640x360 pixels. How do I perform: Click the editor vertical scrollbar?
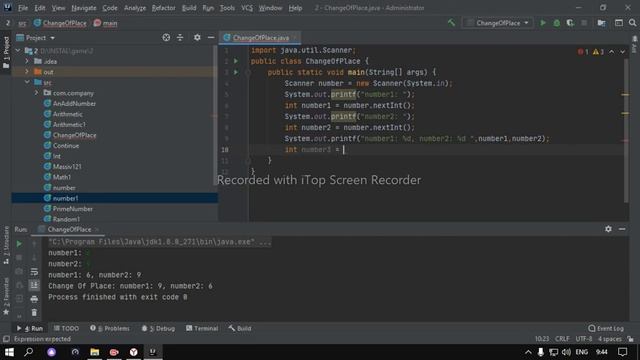pyautogui.click(x=626, y=131)
